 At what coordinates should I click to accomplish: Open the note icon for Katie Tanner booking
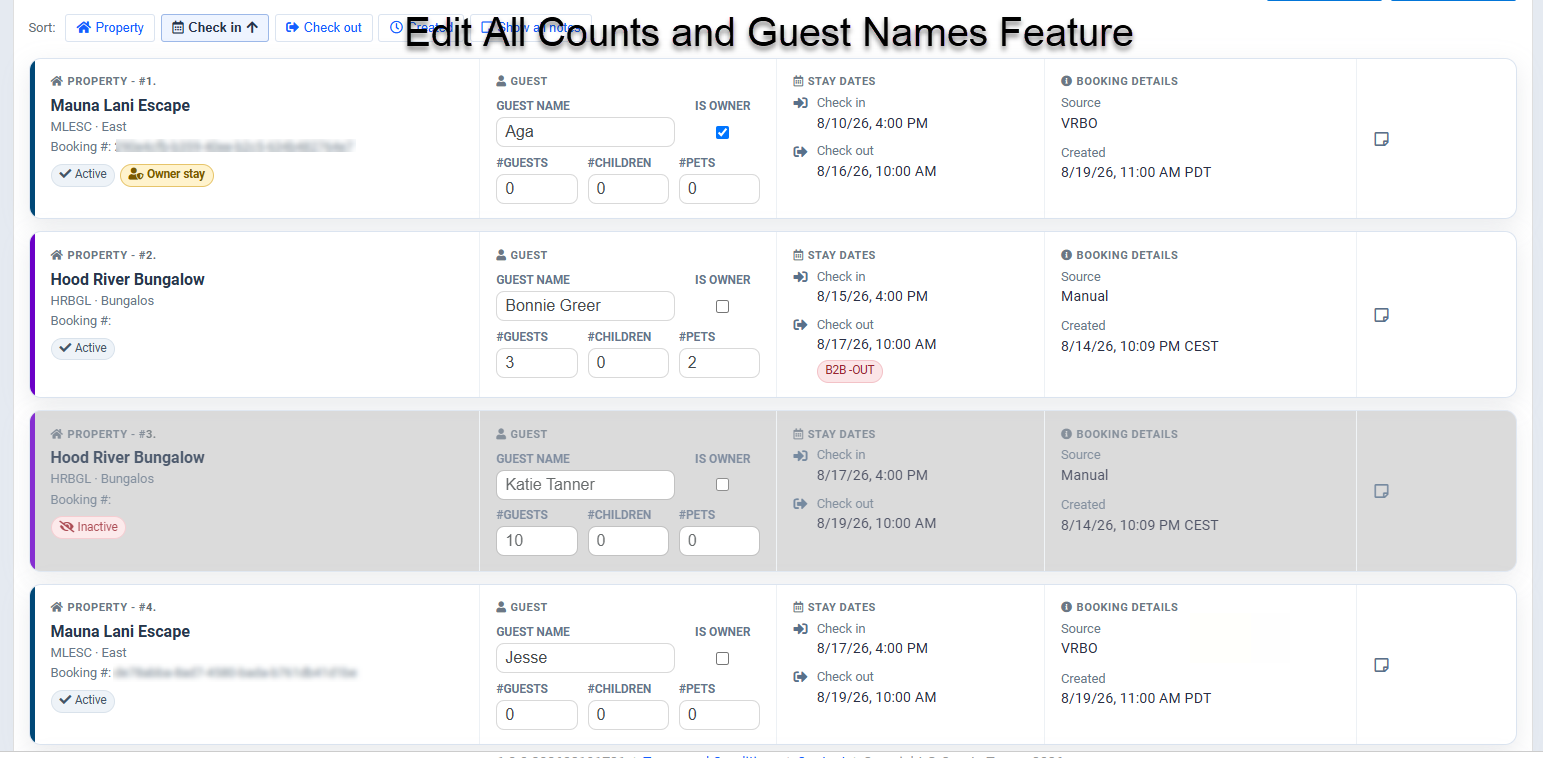[1381, 491]
